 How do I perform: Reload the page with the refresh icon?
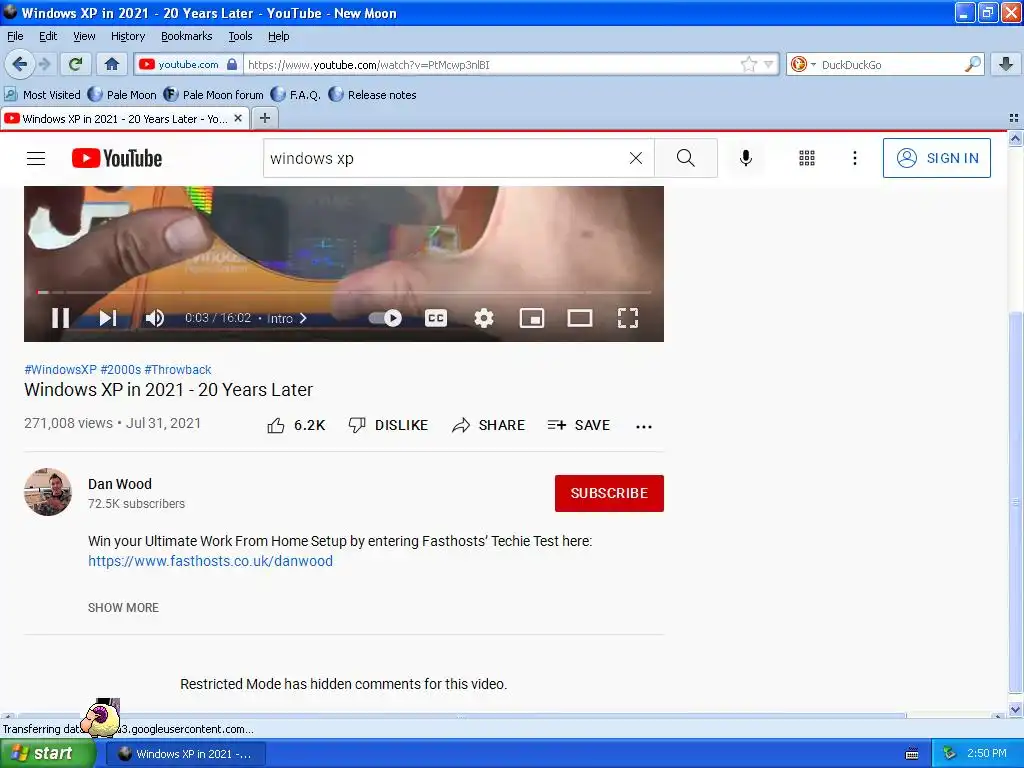(76, 64)
